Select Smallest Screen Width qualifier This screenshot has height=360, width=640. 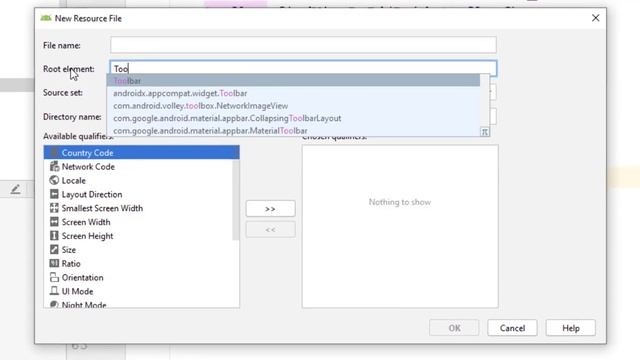click(x=139, y=208)
